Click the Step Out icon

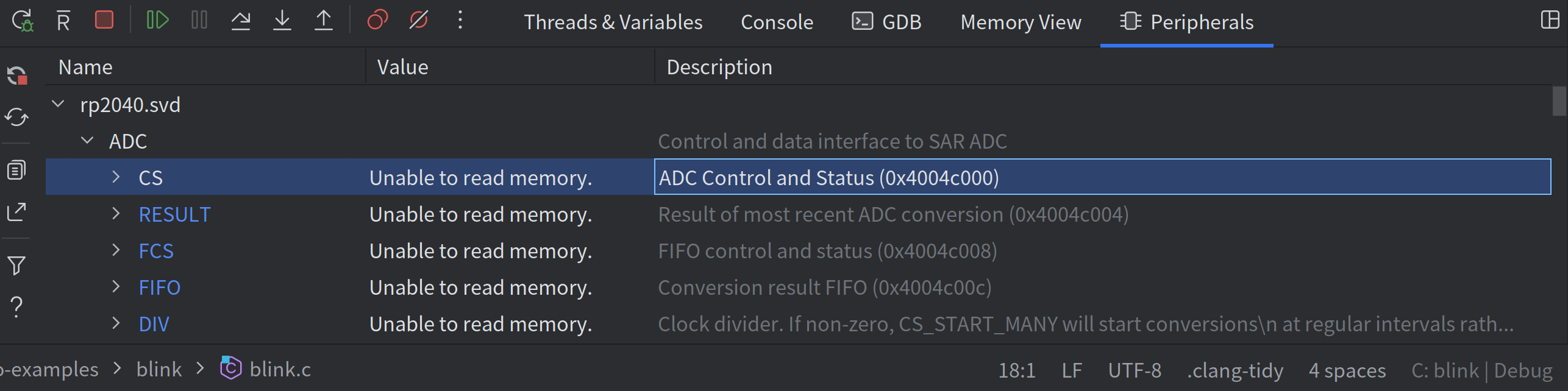tap(324, 21)
